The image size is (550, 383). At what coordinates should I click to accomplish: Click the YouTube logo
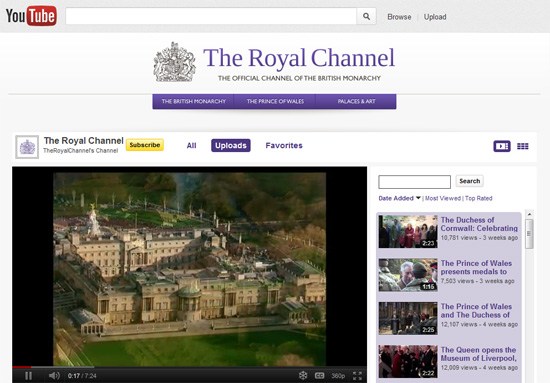click(x=31, y=16)
